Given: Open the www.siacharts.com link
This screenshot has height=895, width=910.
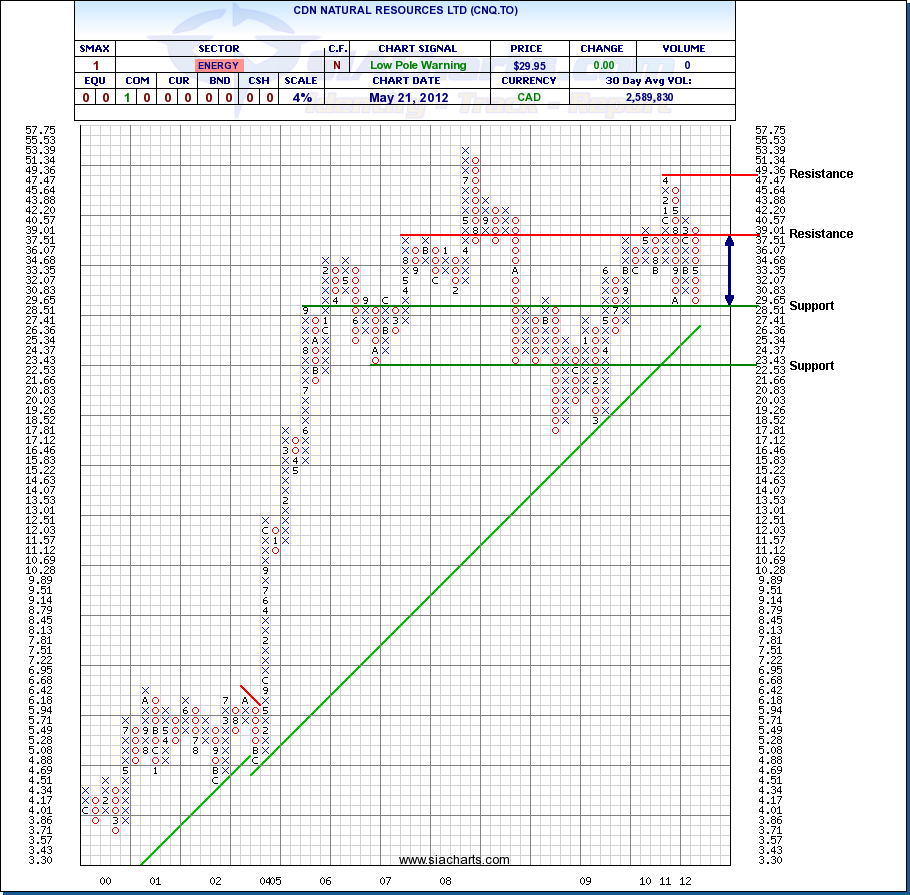Looking at the screenshot, I should (x=454, y=860).
